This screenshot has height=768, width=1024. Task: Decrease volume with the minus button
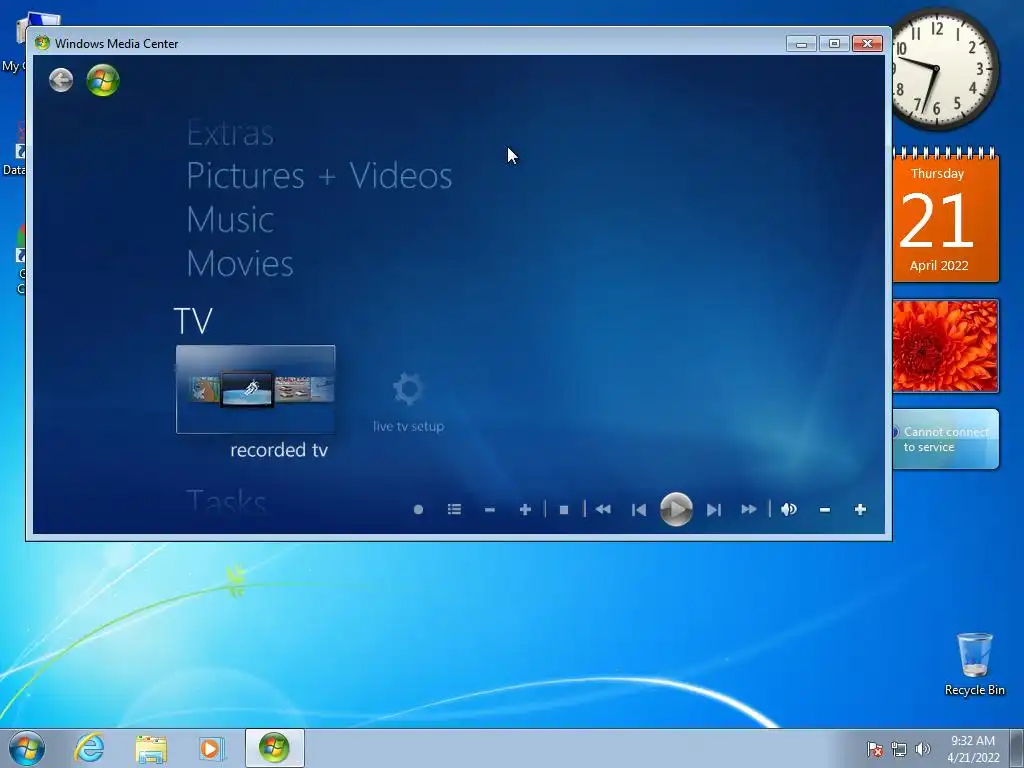pyautogui.click(x=825, y=509)
